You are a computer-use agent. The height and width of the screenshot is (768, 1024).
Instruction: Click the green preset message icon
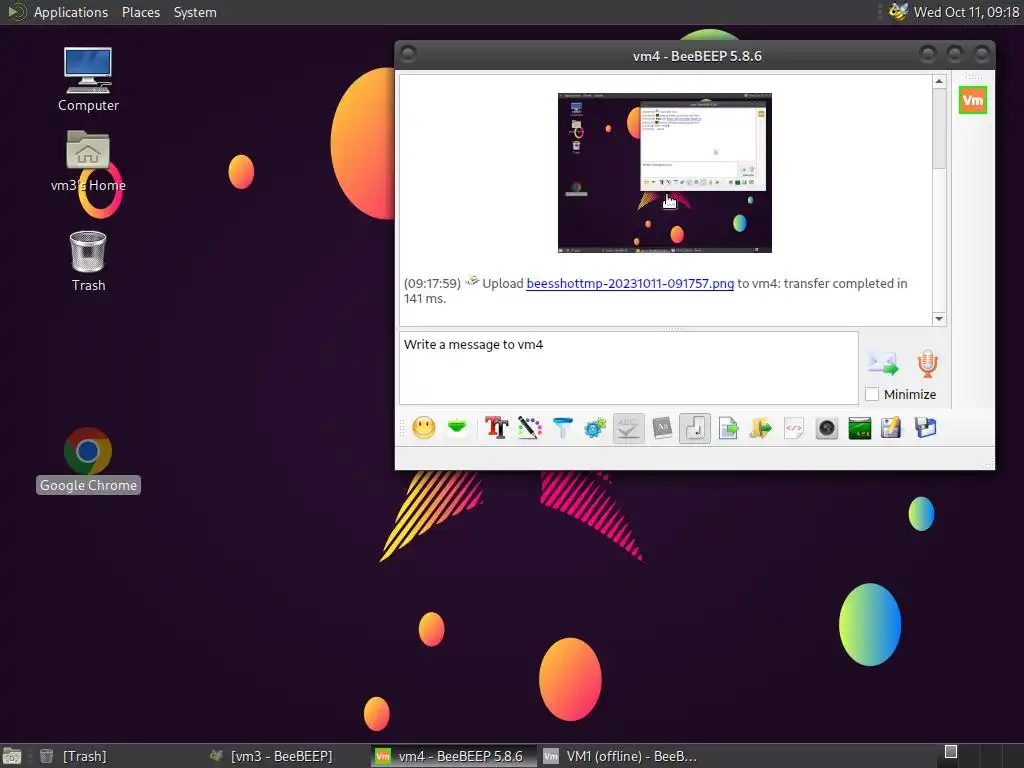point(457,428)
